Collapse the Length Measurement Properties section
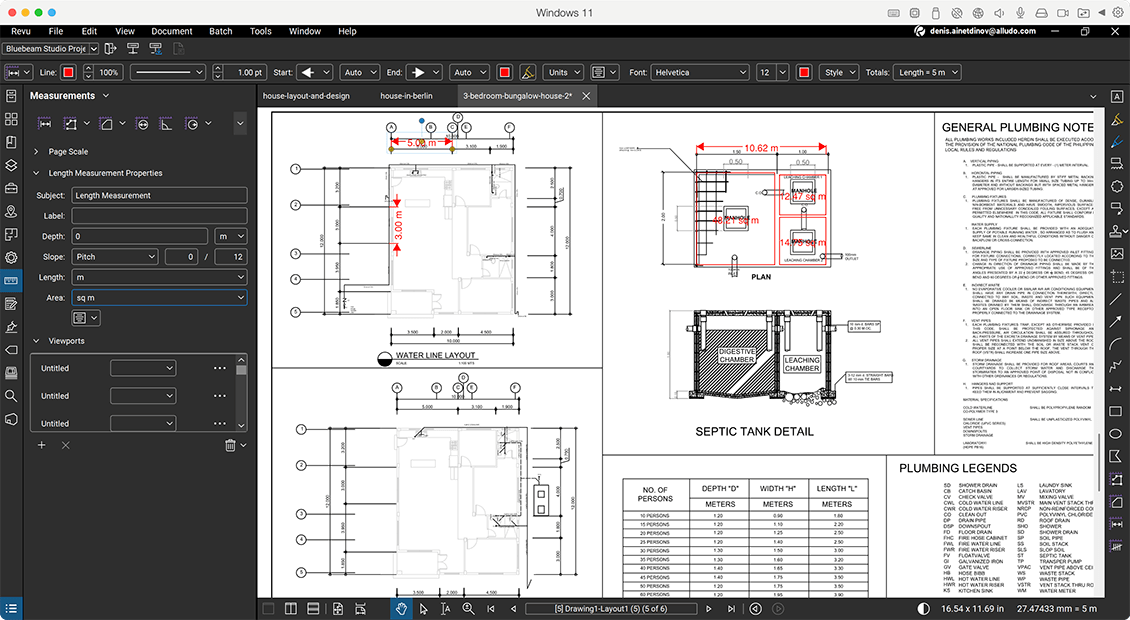 pos(37,173)
